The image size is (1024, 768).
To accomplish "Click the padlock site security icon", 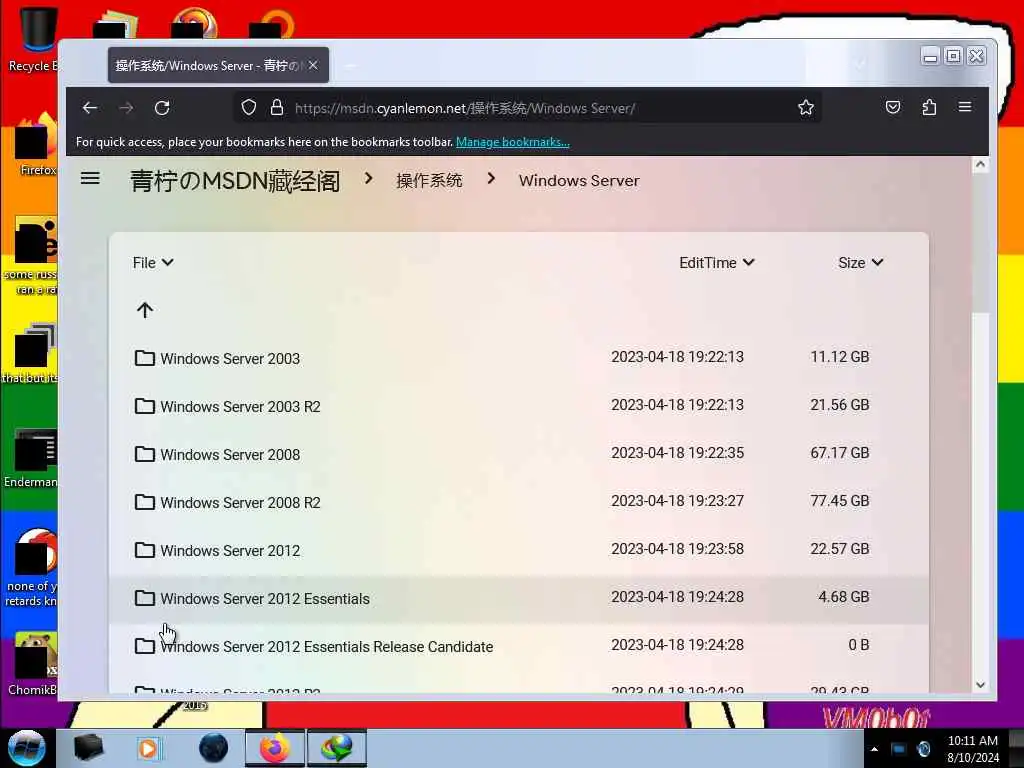I will tap(277, 108).
